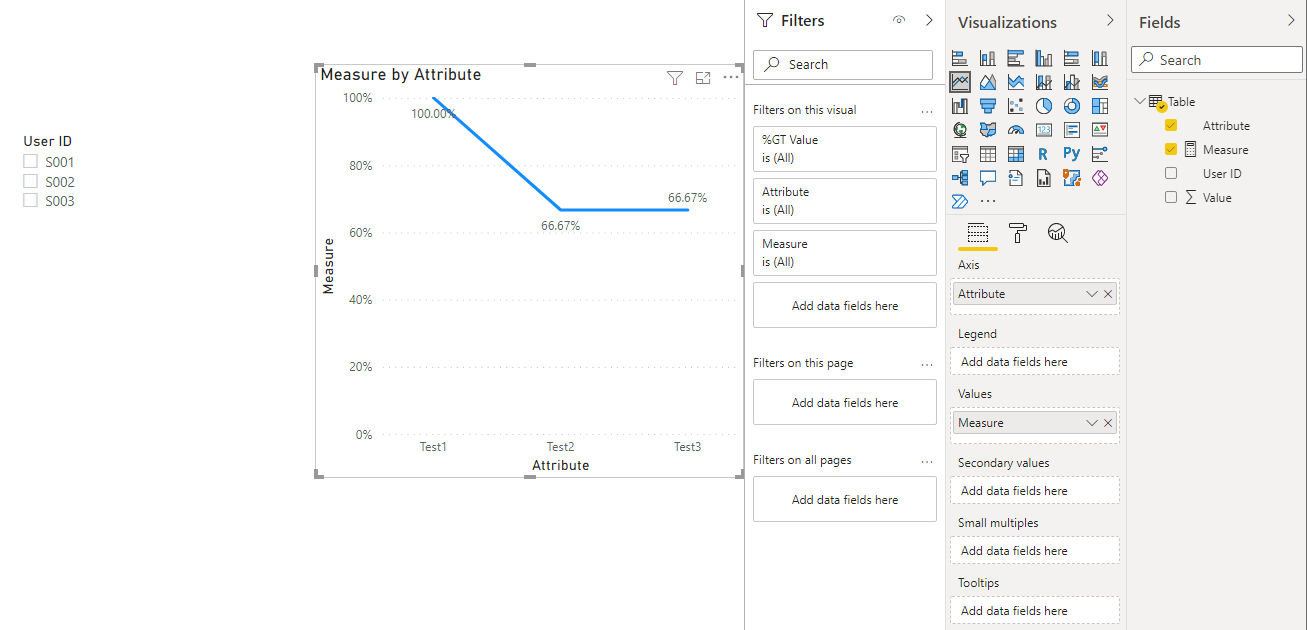Viewport: 1307px width, 630px height.
Task: Switch to the Format paint roller tab
Action: point(1018,233)
